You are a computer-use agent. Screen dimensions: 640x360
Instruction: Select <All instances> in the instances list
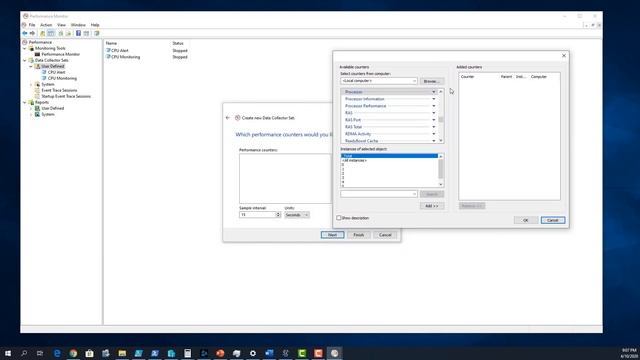(389, 160)
